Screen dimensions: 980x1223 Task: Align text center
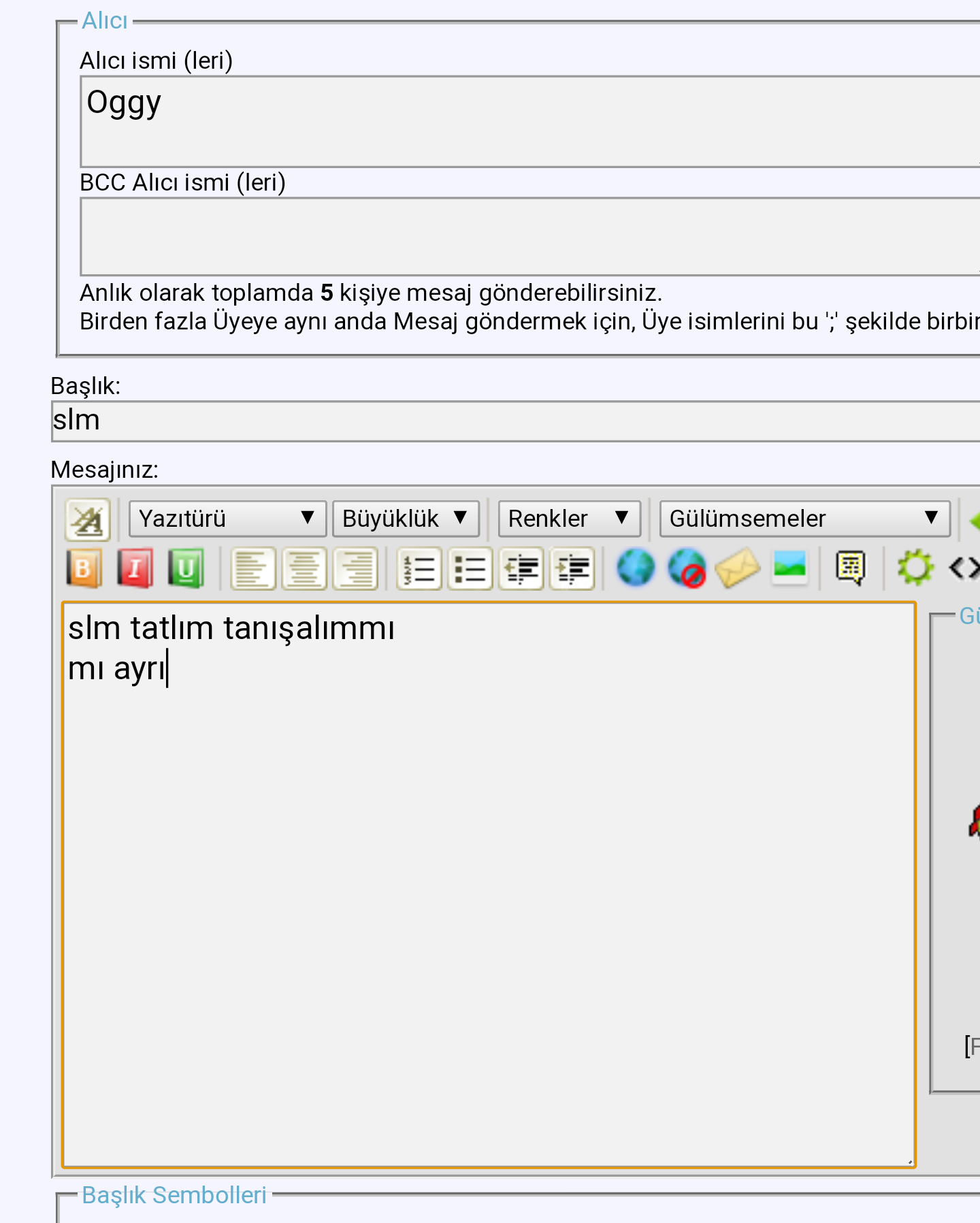pos(304,568)
